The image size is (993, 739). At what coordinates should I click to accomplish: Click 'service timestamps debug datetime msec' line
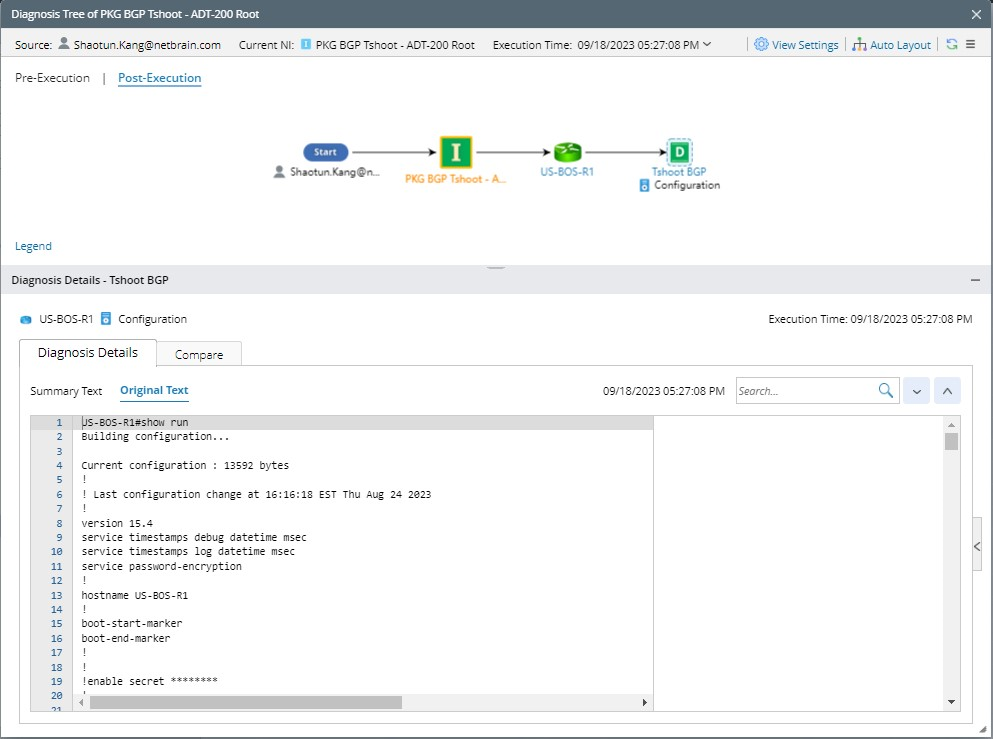[194, 538]
